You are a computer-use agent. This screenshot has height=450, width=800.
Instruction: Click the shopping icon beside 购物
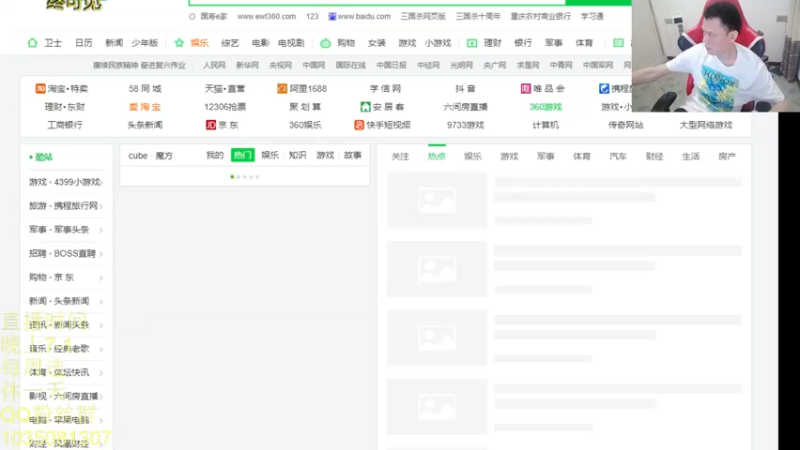[x=325, y=43]
